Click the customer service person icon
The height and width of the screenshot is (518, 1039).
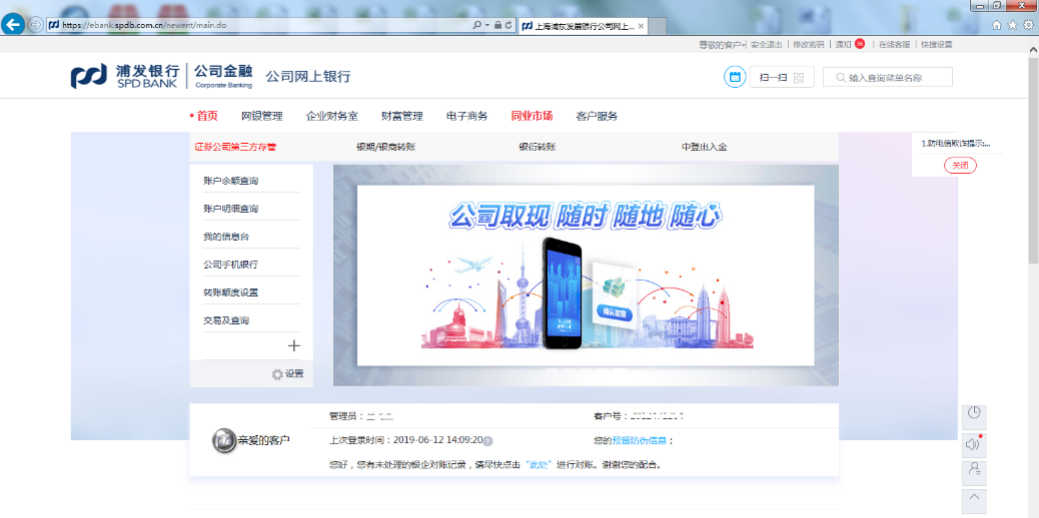[x=974, y=470]
